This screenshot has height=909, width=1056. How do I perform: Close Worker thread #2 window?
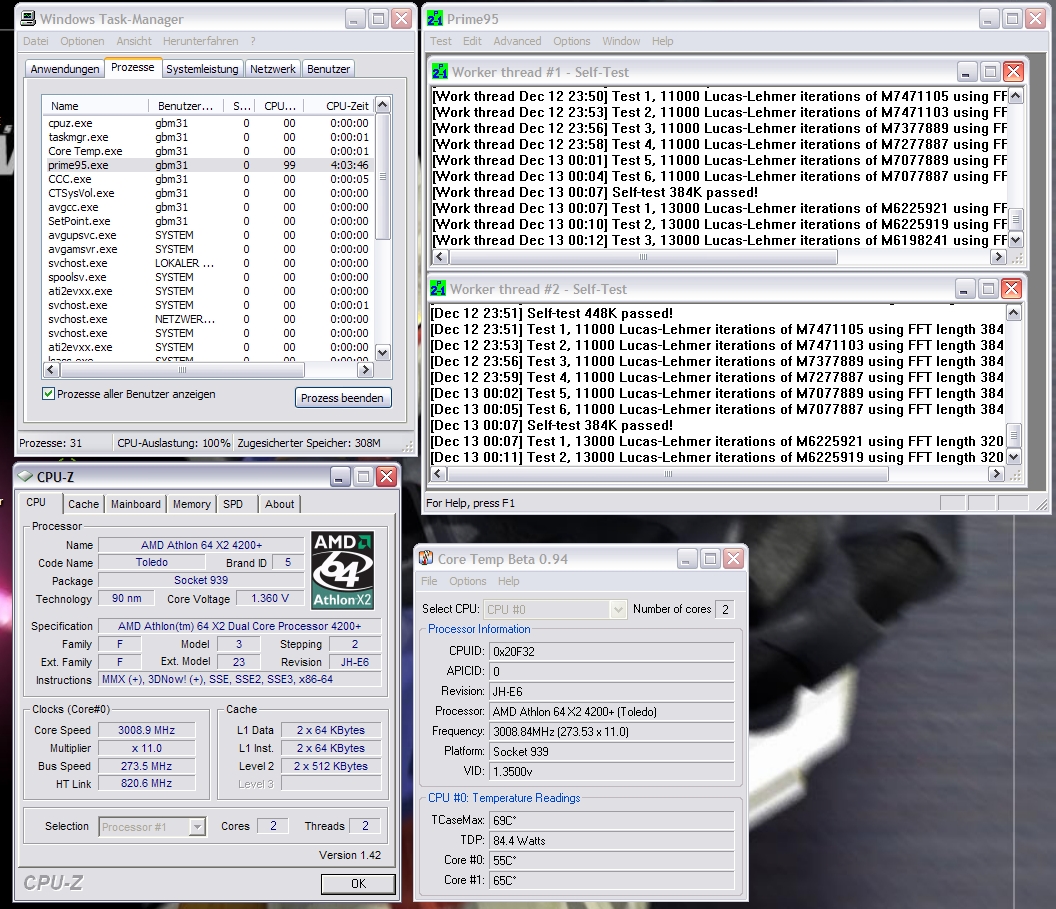(1011, 289)
